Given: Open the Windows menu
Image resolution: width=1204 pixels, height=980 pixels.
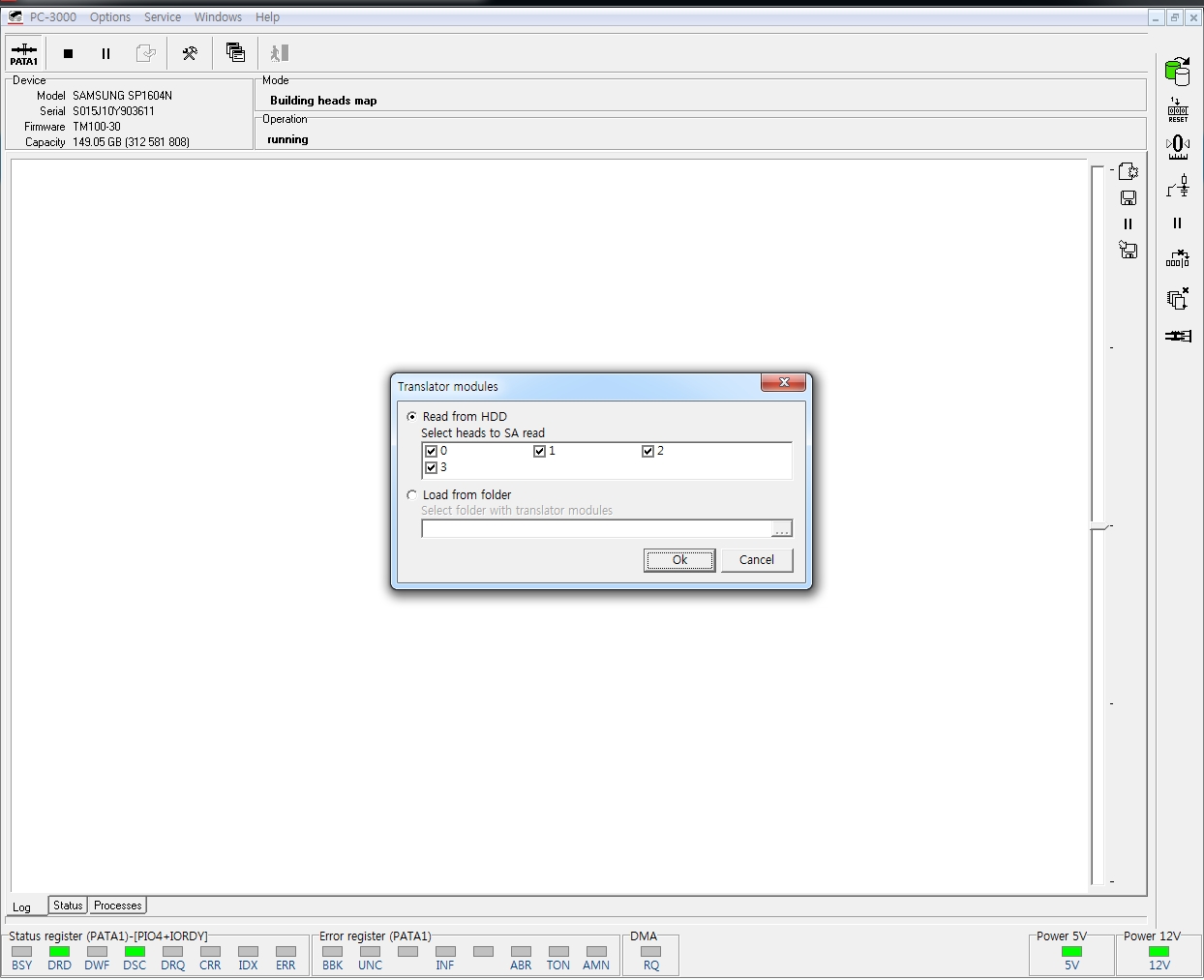Looking at the screenshot, I should [218, 17].
